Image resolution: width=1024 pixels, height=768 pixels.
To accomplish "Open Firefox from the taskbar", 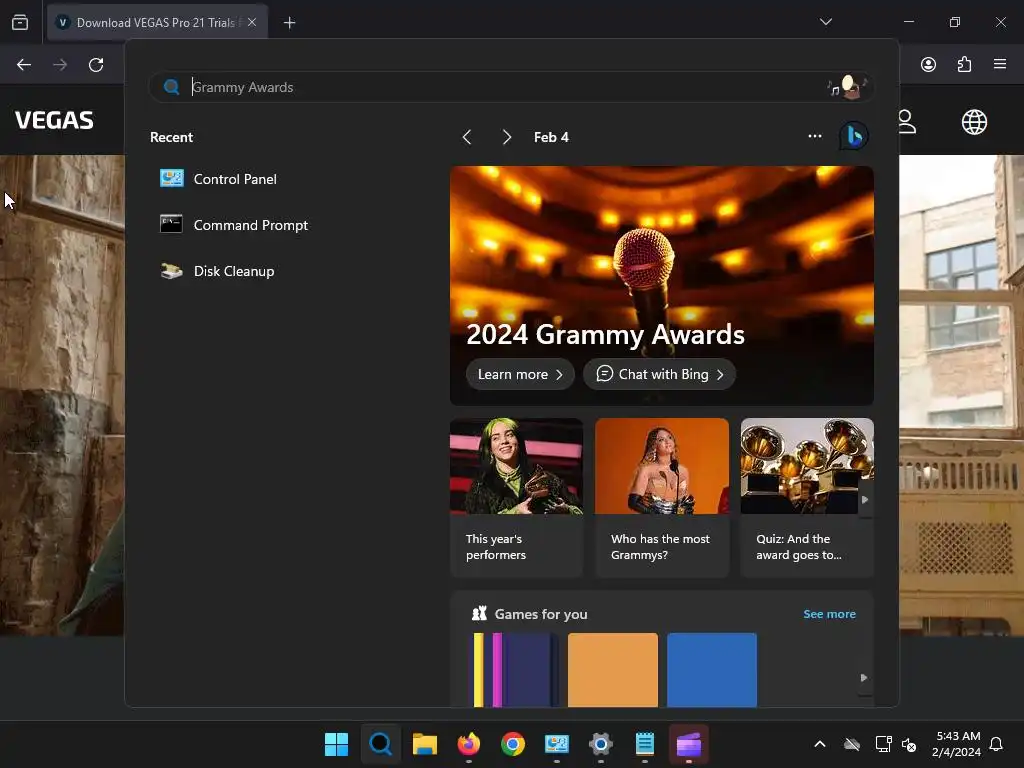I will 468,744.
